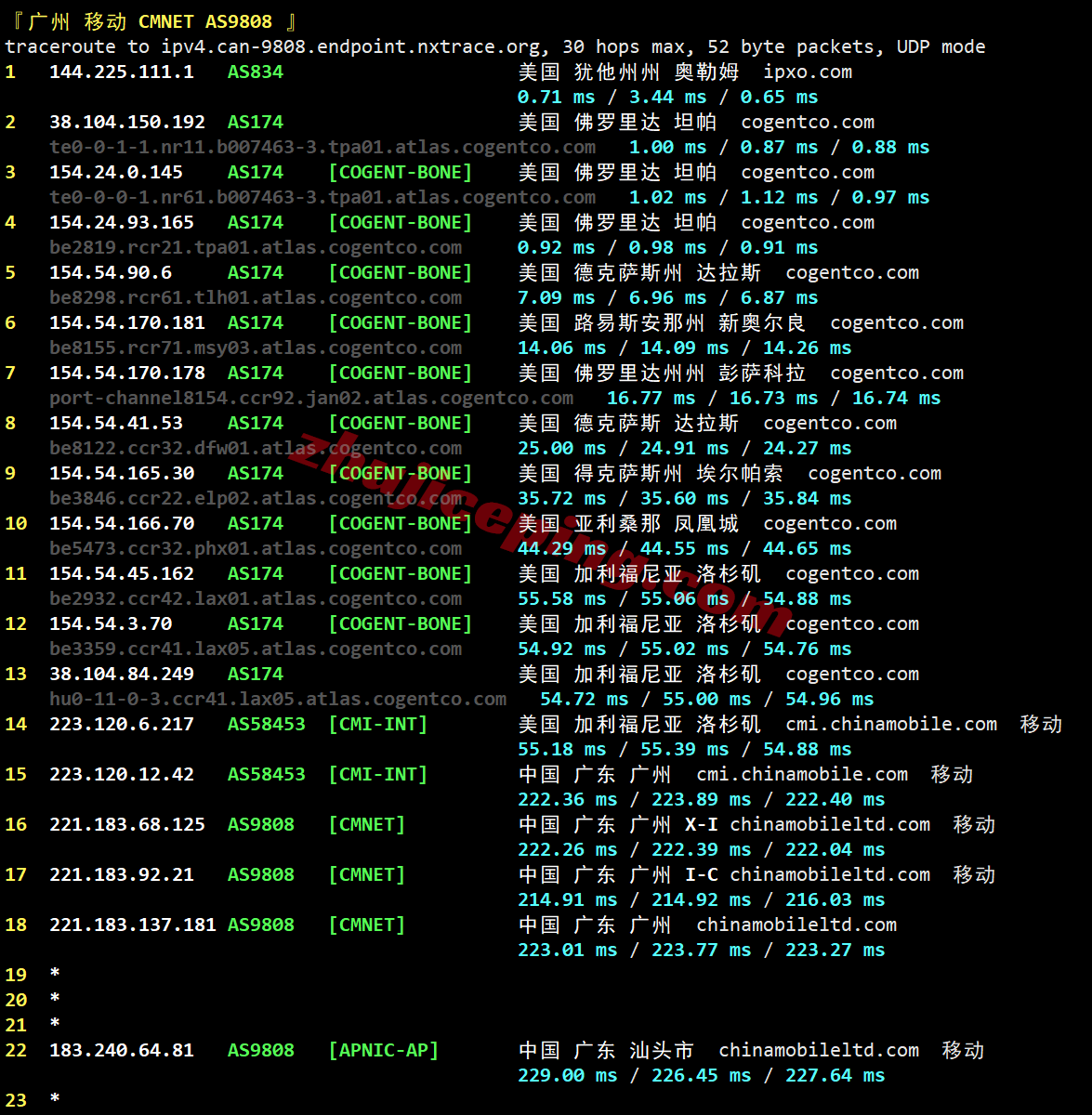The image size is (1092, 1115).
Task: Click the [CMNET] tag on hop 17
Action: click(366, 874)
